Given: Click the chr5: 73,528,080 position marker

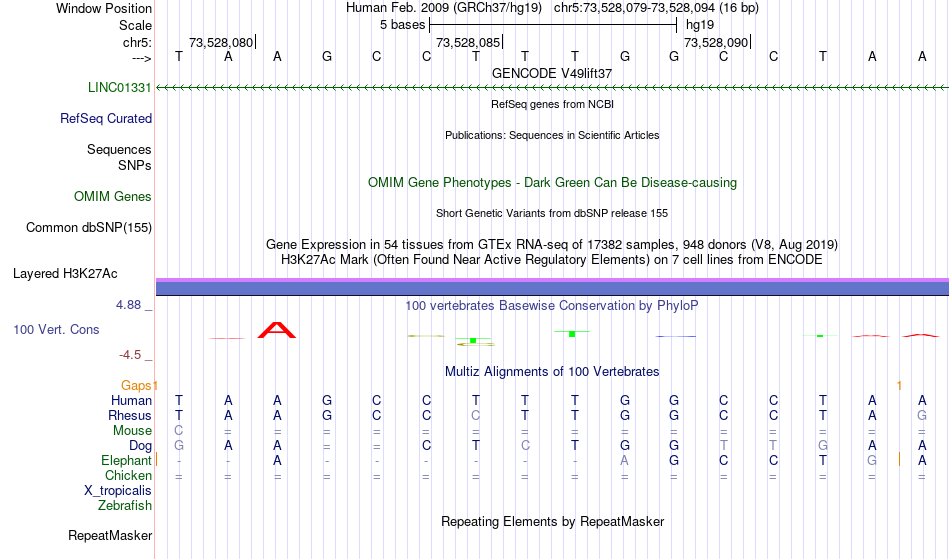Looking at the screenshot, I should [x=222, y=42].
